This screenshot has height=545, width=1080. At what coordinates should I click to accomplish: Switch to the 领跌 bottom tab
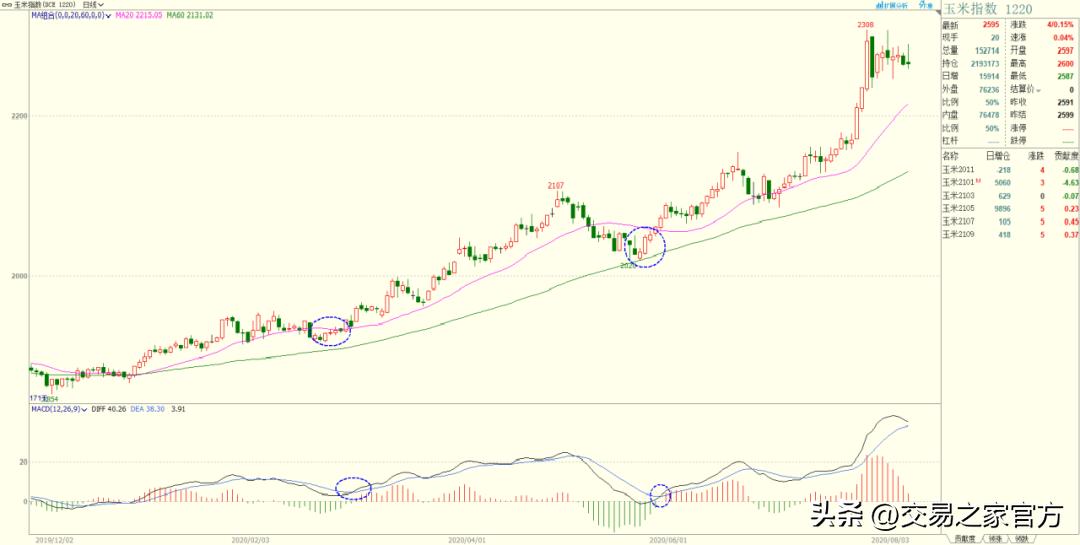click(x=1020, y=538)
